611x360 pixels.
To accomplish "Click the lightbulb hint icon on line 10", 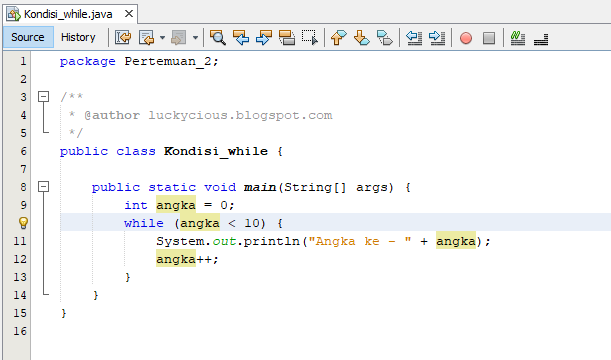I will (x=23, y=223).
